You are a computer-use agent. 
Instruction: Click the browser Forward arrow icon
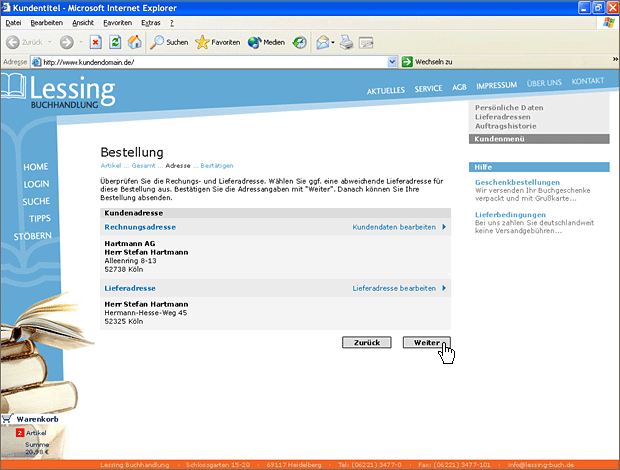coord(66,42)
